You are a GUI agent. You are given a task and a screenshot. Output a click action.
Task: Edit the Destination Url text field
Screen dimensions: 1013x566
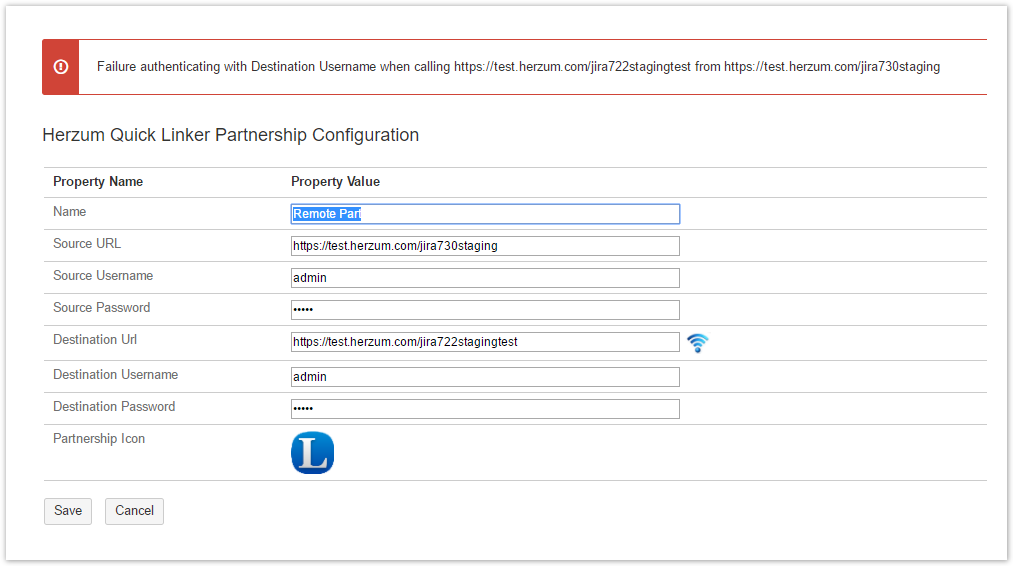pos(485,342)
